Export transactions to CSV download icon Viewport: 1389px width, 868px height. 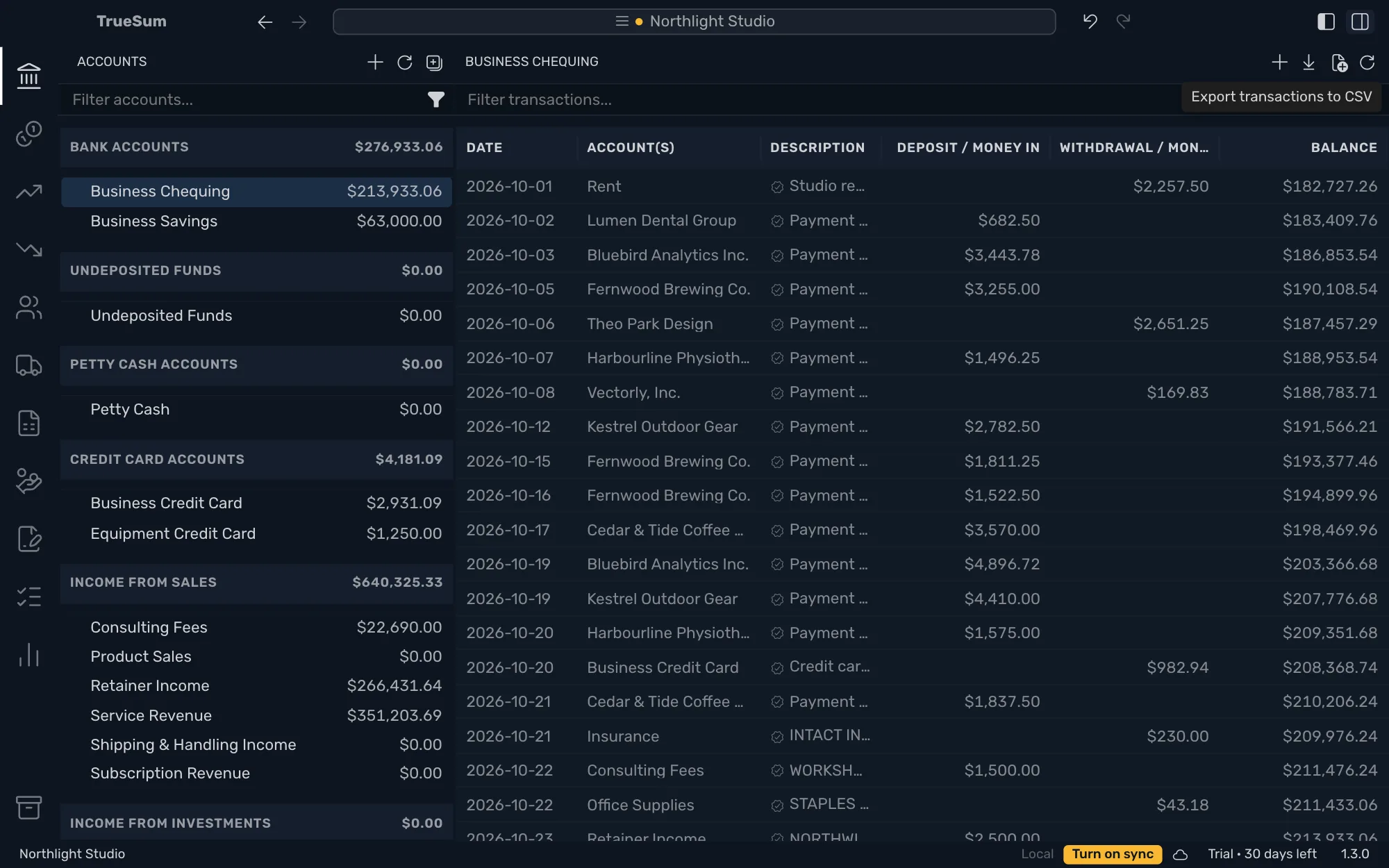[x=1308, y=62]
